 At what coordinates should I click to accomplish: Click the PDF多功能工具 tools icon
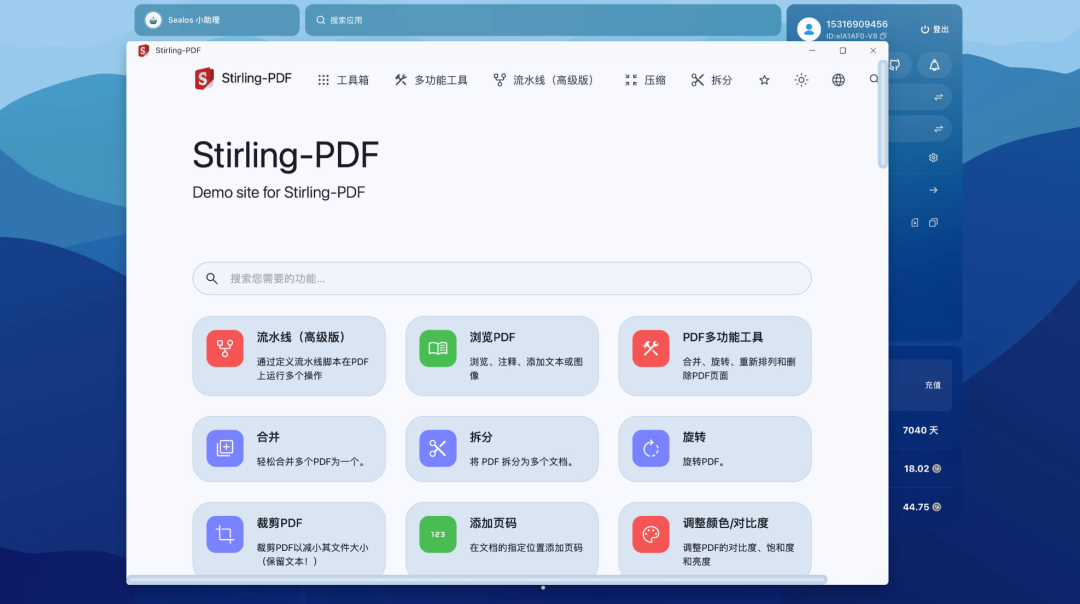[x=651, y=348]
